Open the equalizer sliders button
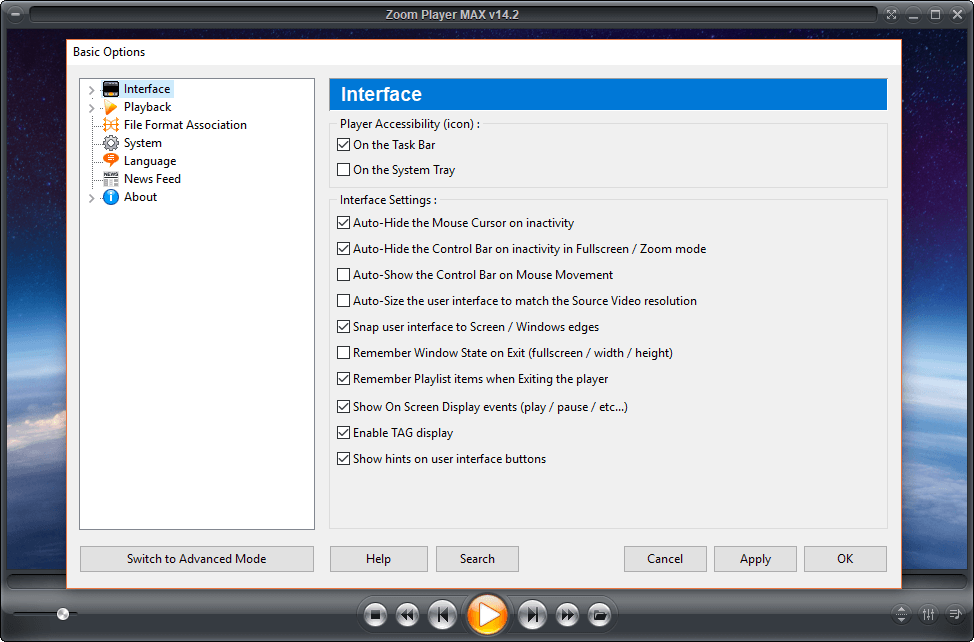The width and height of the screenshot is (974, 642). click(x=929, y=615)
